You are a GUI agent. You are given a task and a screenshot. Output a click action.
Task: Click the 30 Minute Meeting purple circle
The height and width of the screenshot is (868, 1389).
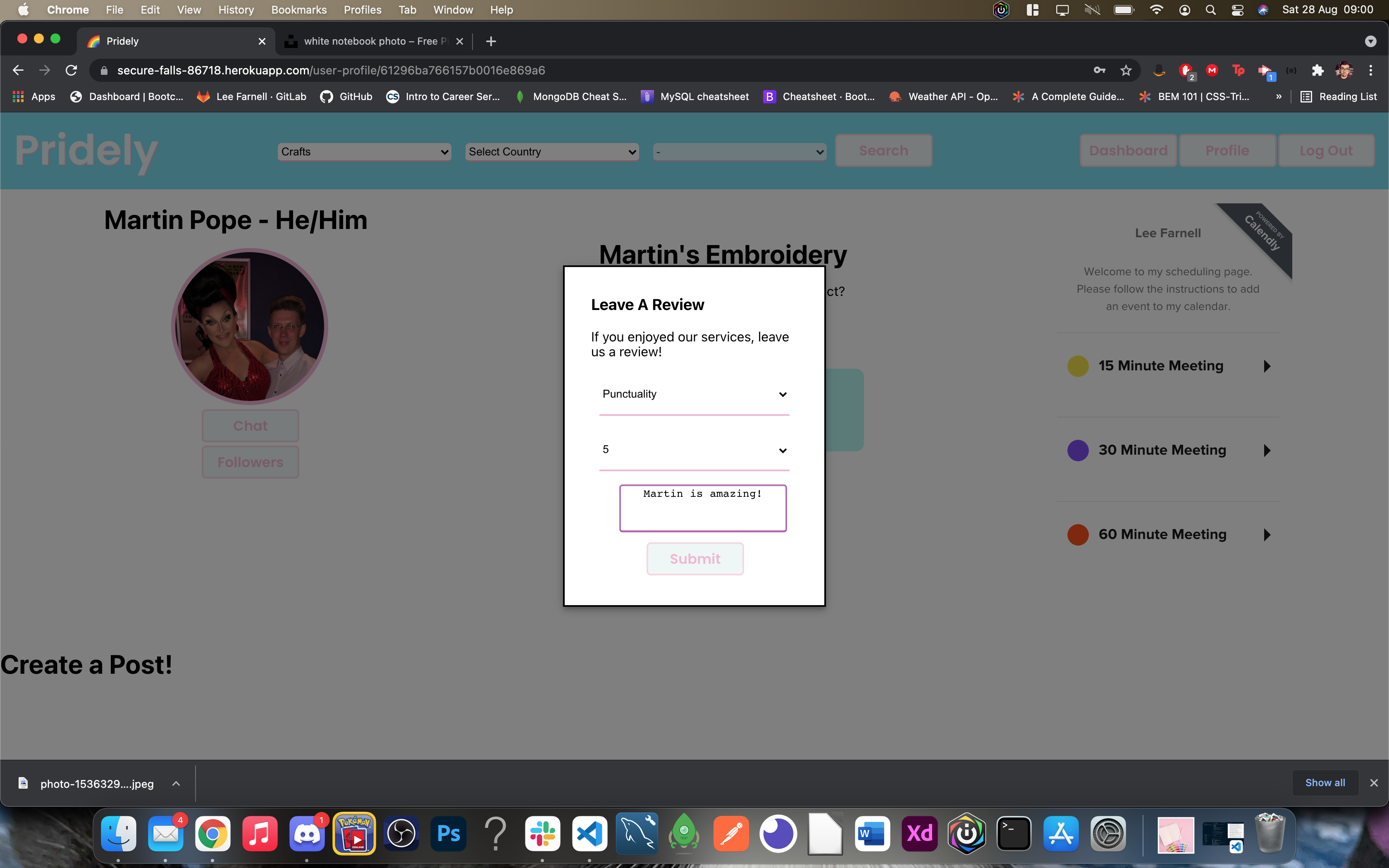pos(1077,450)
